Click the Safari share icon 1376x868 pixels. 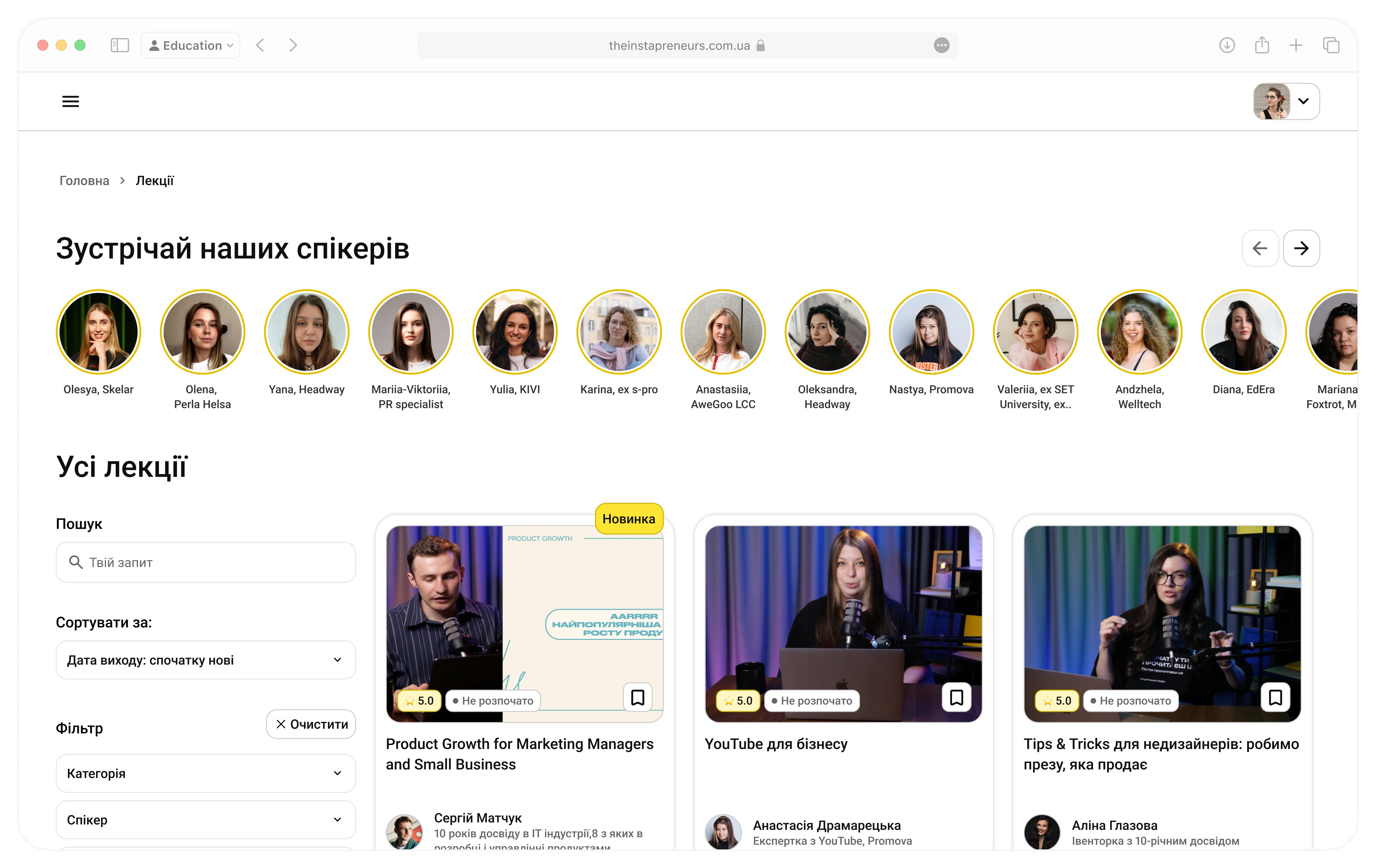[x=1262, y=45]
